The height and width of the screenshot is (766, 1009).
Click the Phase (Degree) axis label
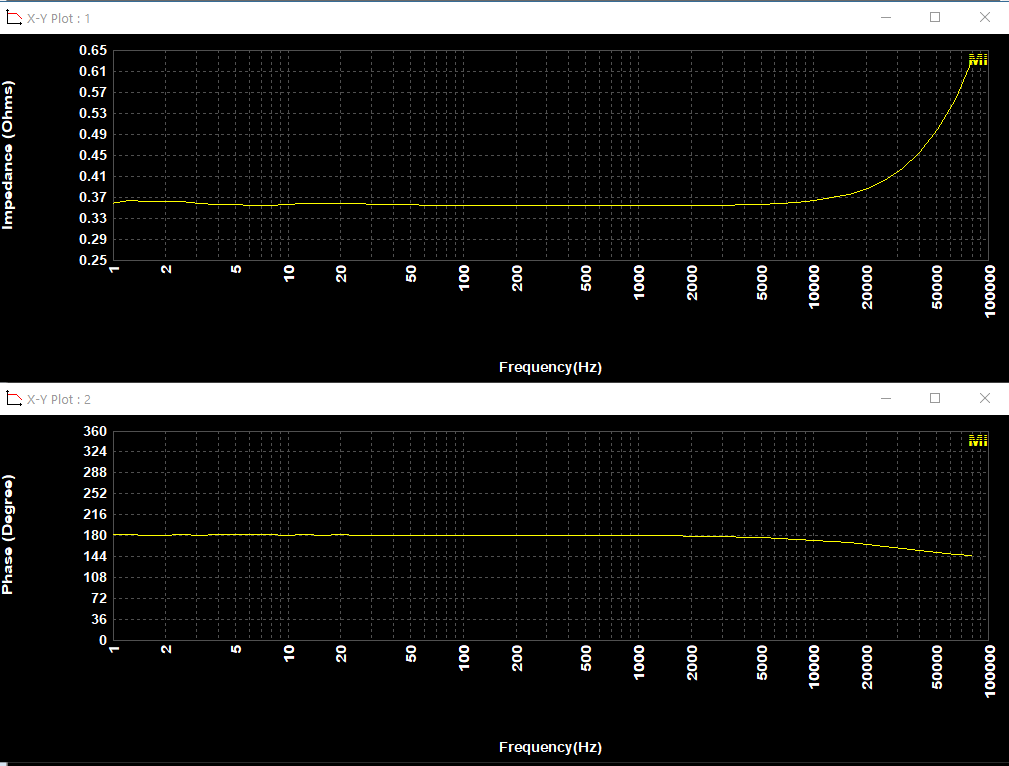click(9, 530)
